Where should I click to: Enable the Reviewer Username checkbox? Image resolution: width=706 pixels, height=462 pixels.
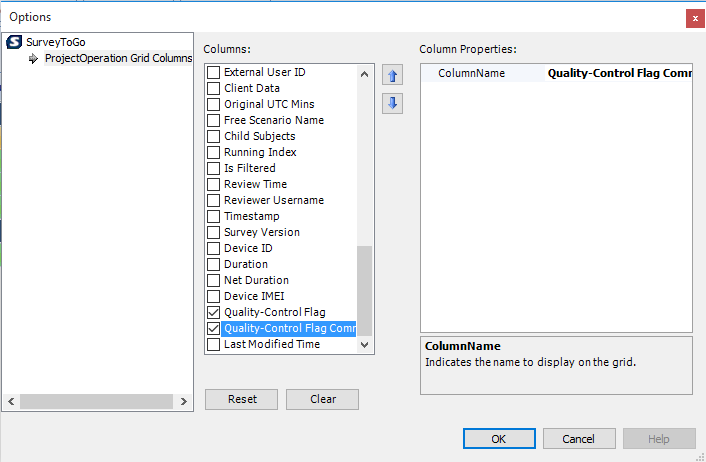click(213, 200)
